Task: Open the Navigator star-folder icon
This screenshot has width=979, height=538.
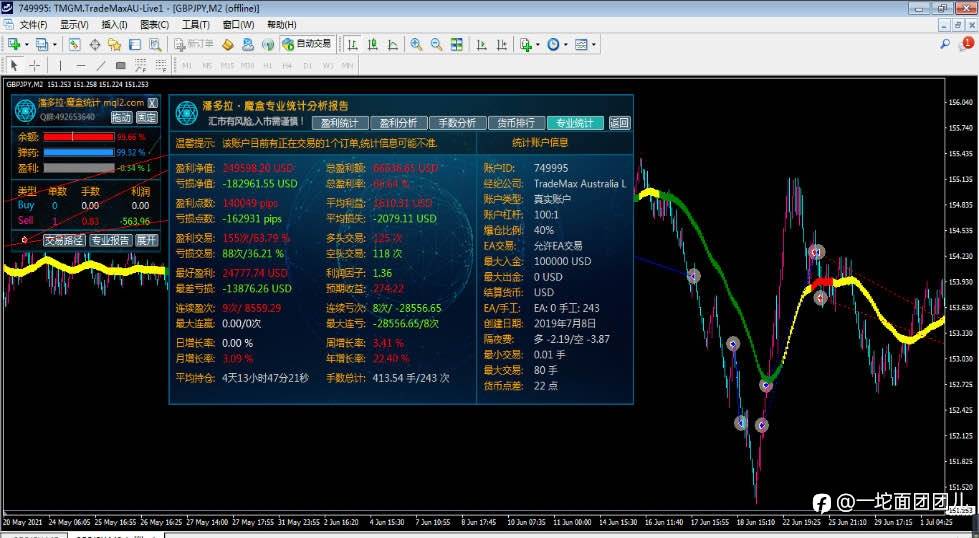Action: pos(114,44)
